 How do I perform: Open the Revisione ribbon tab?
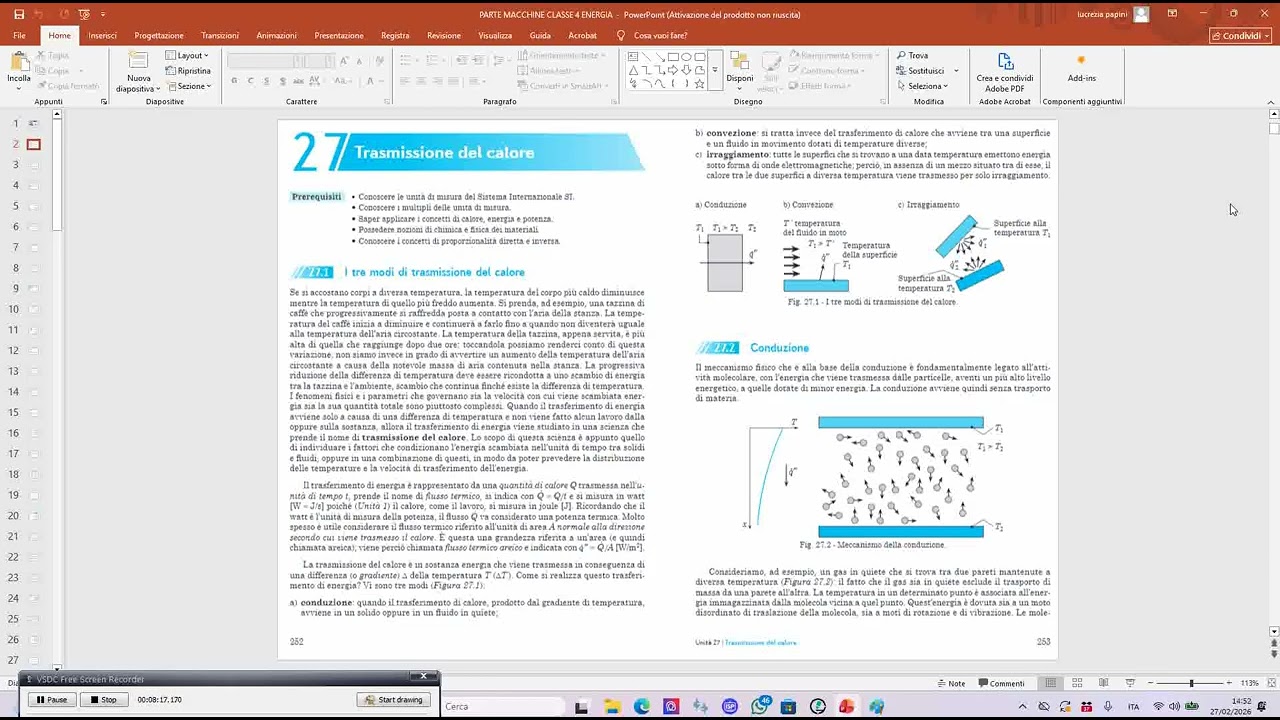click(444, 35)
